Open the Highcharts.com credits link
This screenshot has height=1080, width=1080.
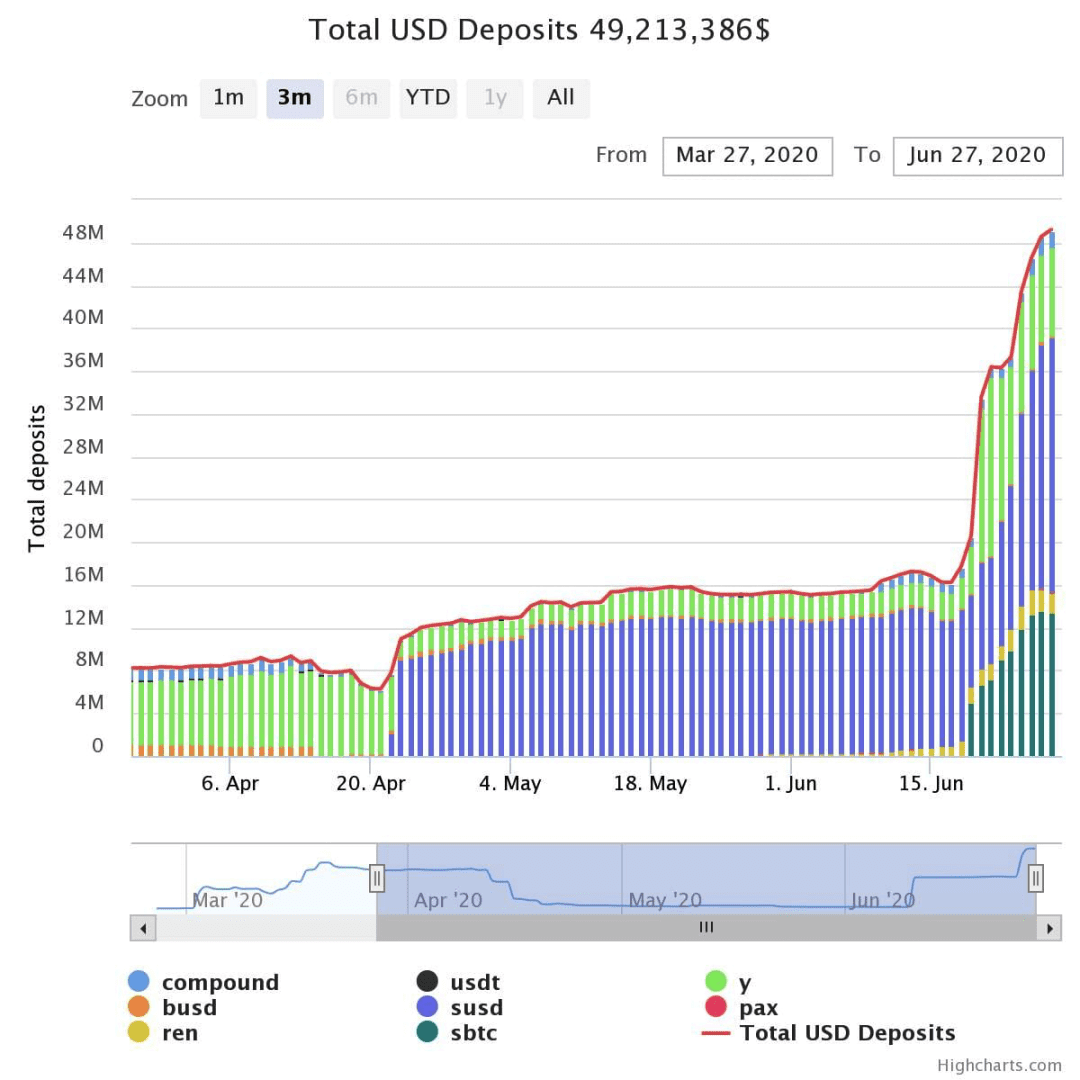click(x=999, y=1066)
